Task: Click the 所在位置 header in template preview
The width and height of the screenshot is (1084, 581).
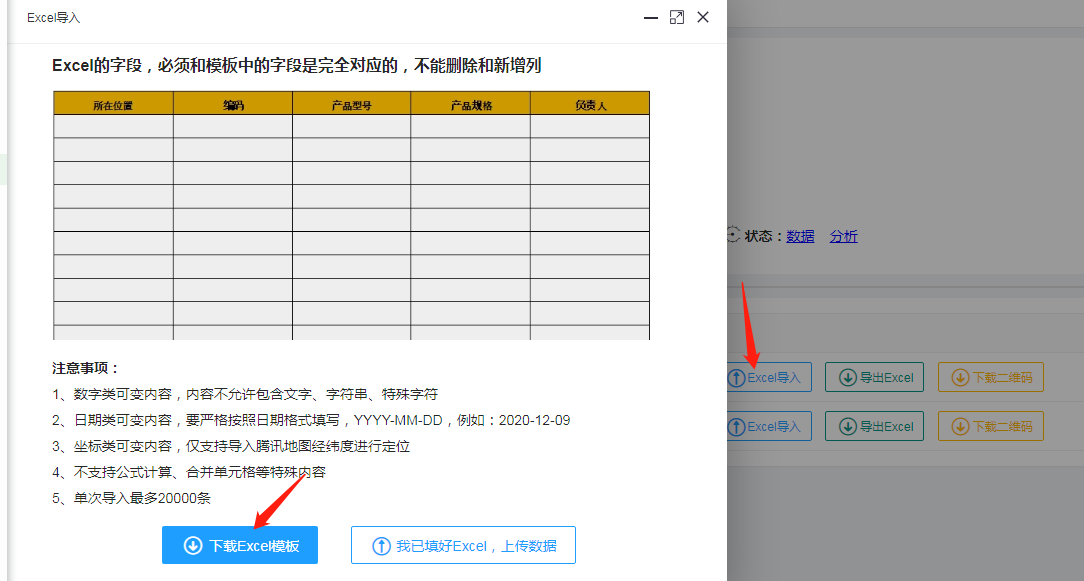Action: (x=113, y=104)
